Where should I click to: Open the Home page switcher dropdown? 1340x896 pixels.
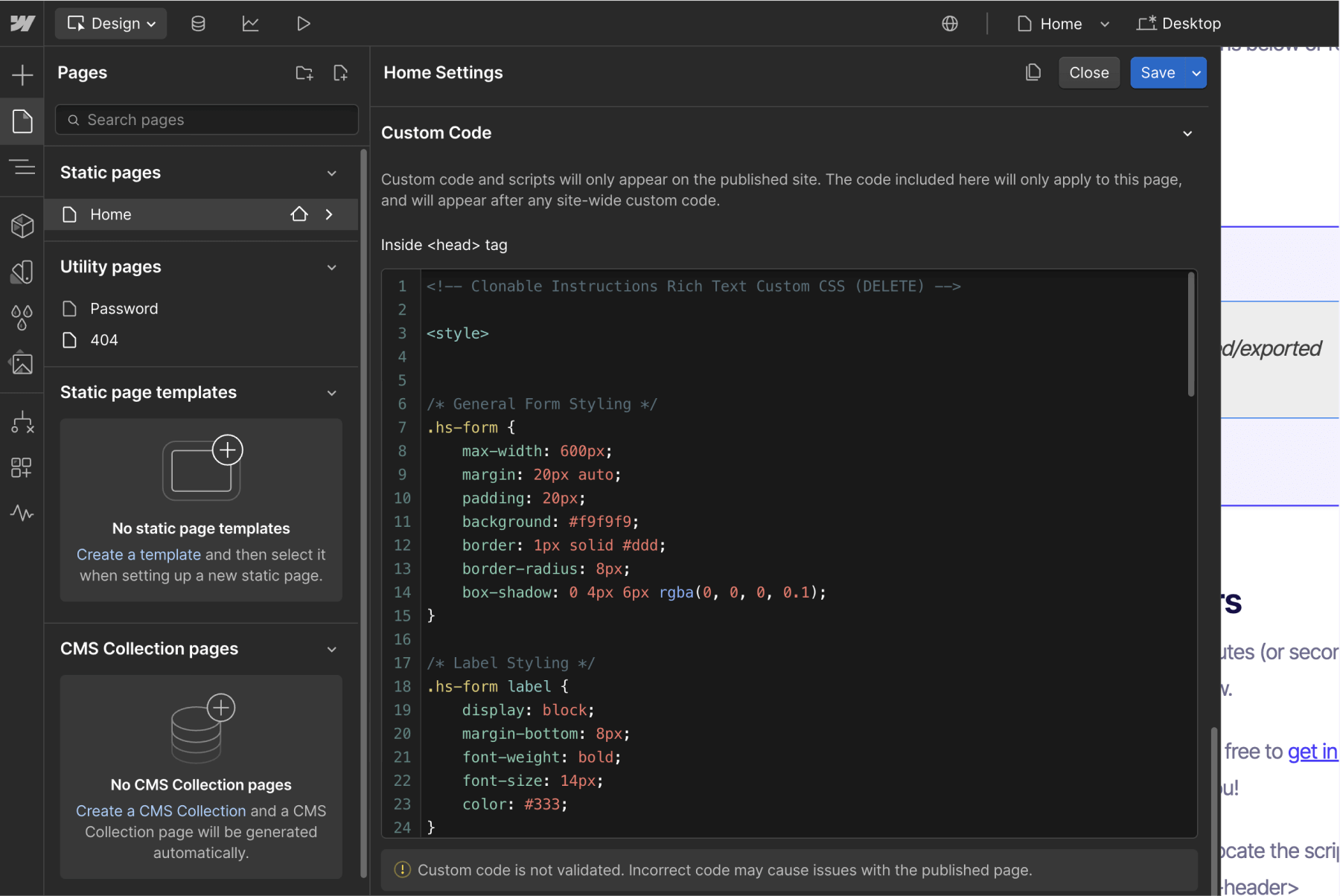point(1063,24)
